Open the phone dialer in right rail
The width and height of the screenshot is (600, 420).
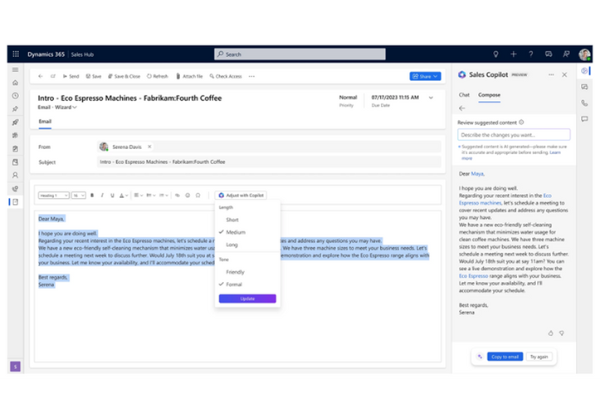pos(584,103)
